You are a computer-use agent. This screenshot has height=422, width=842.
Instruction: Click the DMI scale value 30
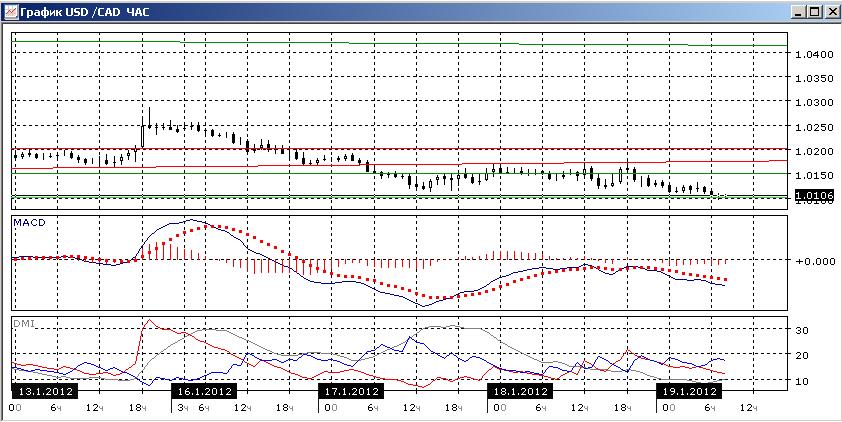pos(802,330)
